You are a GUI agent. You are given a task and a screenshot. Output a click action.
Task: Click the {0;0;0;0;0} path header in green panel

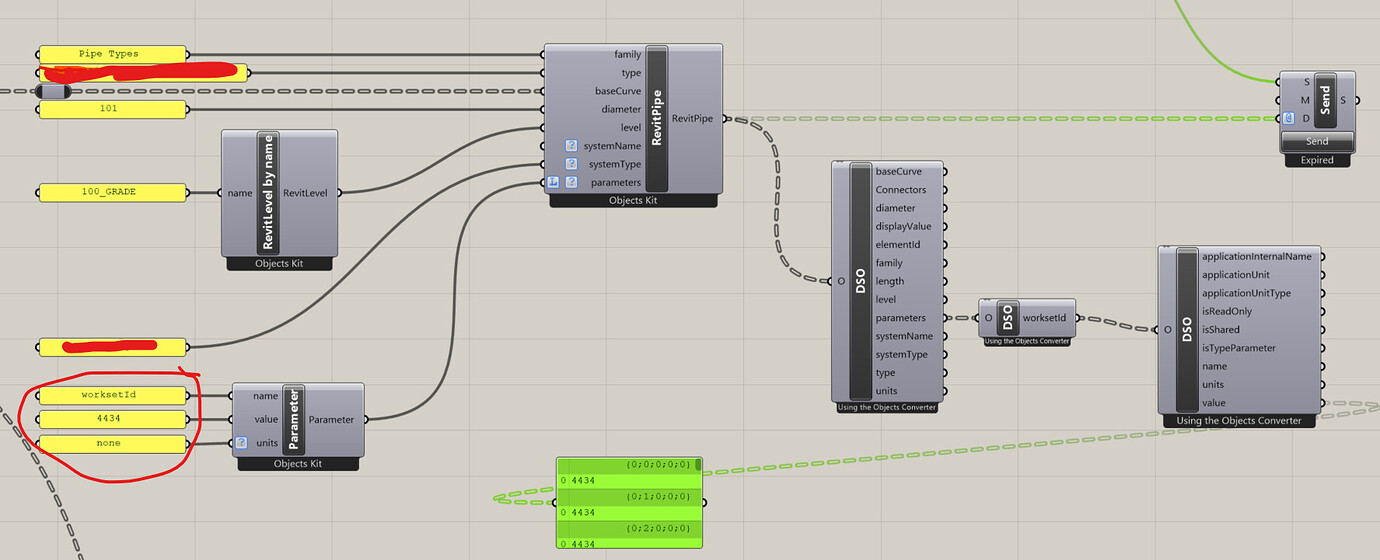659,465
